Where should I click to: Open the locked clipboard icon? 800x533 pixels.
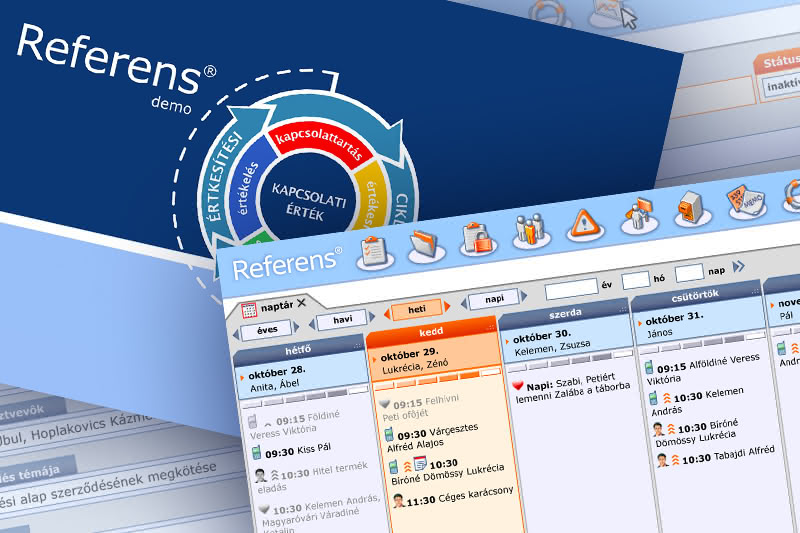pyautogui.click(x=476, y=238)
